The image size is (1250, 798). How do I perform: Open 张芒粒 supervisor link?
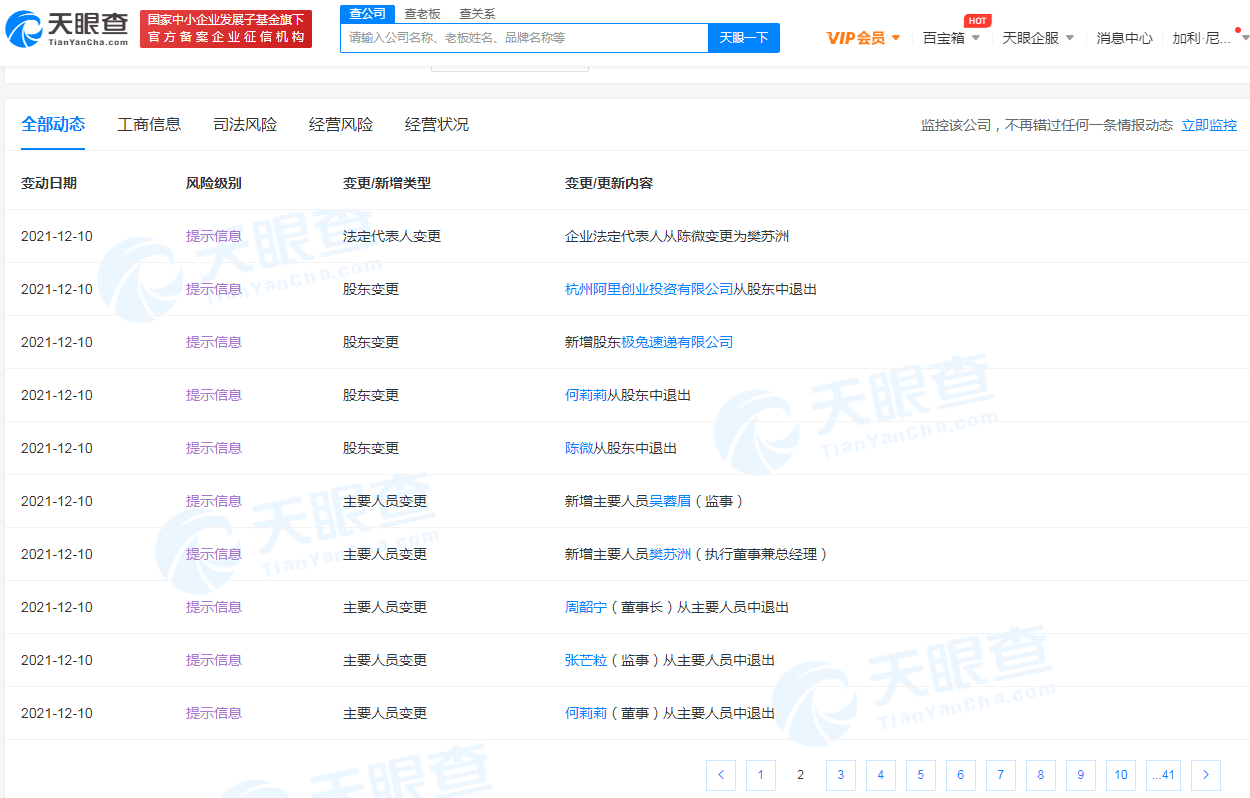(586, 660)
